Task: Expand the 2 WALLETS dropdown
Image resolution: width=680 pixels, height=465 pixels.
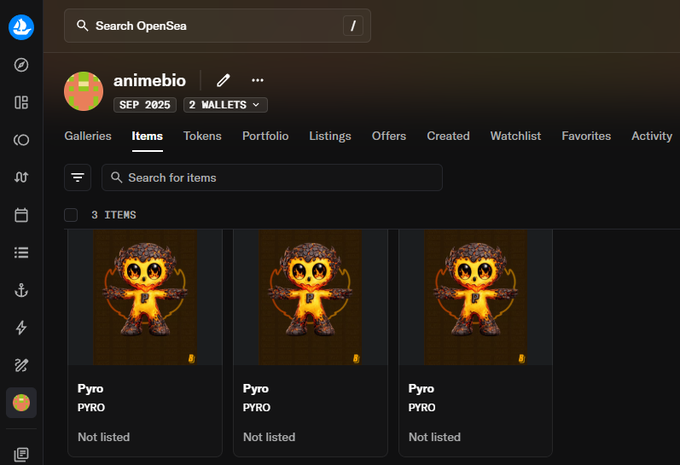Action: click(226, 105)
